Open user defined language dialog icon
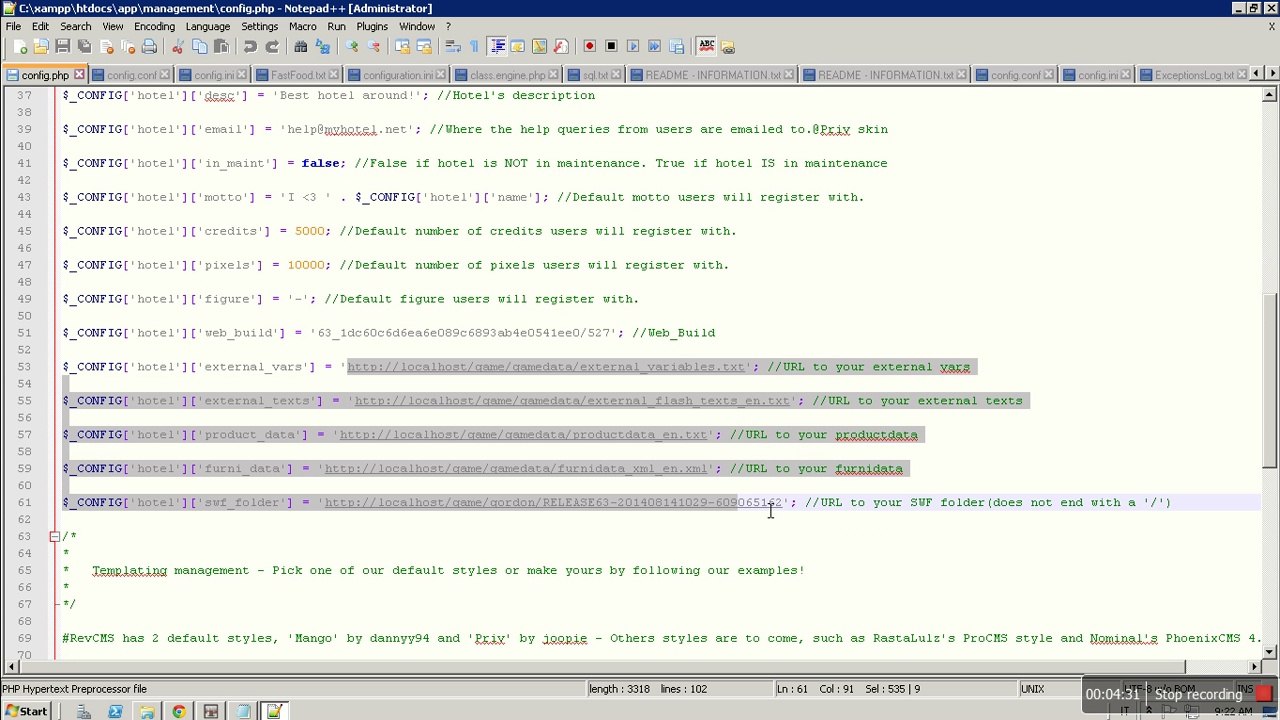 [518, 46]
